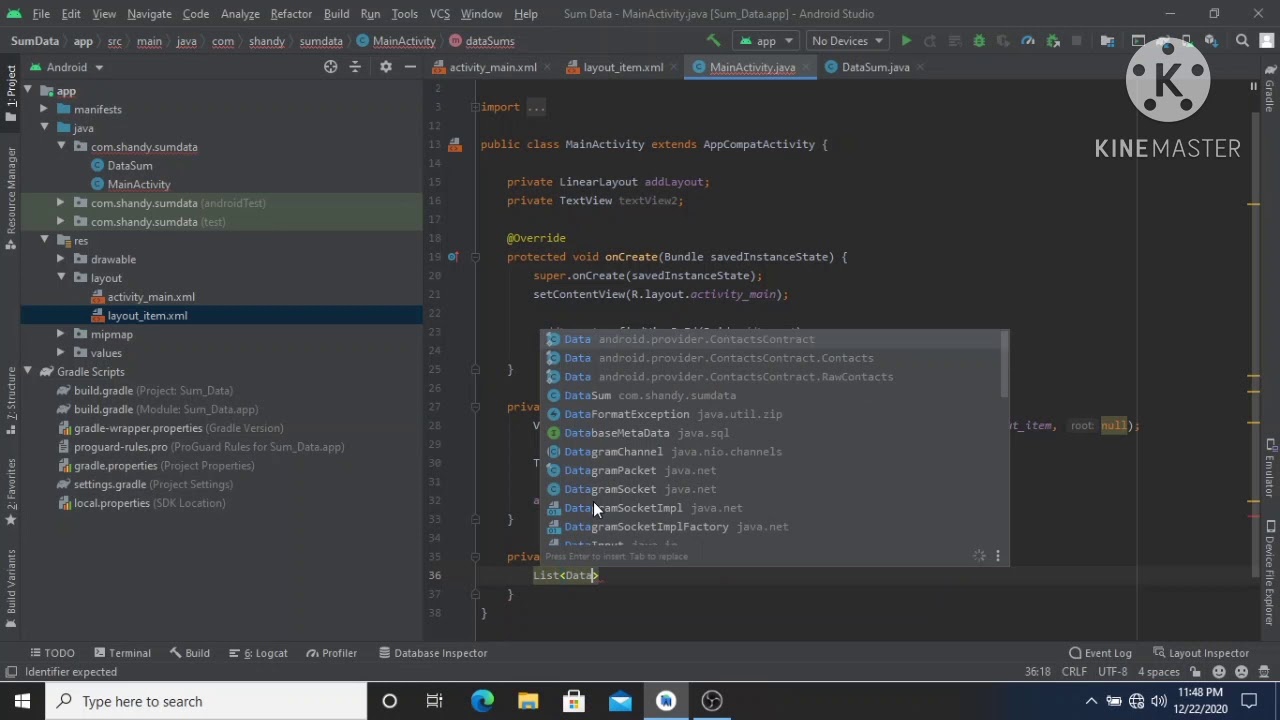Image resolution: width=1280 pixels, height=720 pixels.
Task: Select MainActivity in the project tree
Action: point(139,184)
